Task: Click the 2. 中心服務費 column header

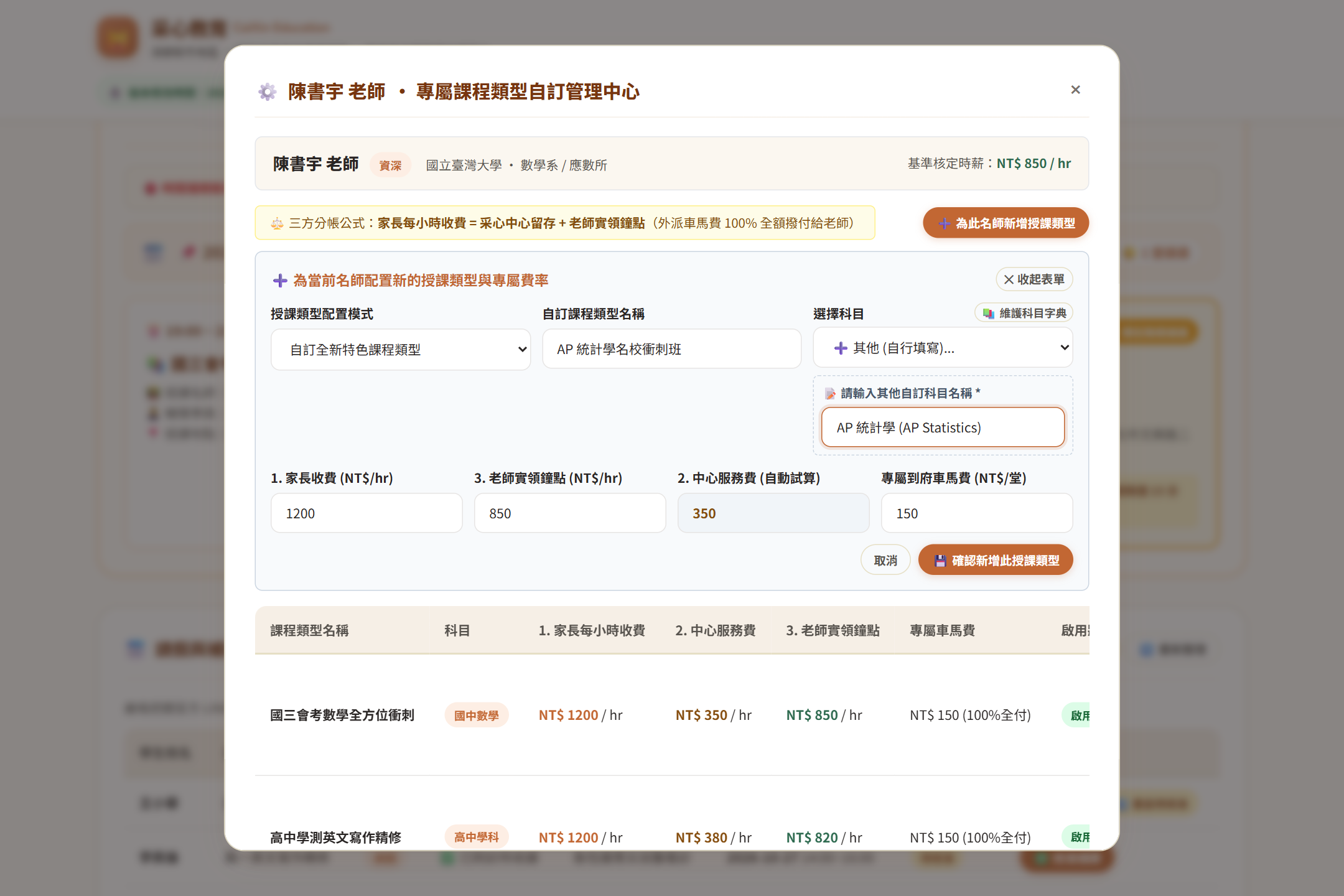Action: click(716, 630)
